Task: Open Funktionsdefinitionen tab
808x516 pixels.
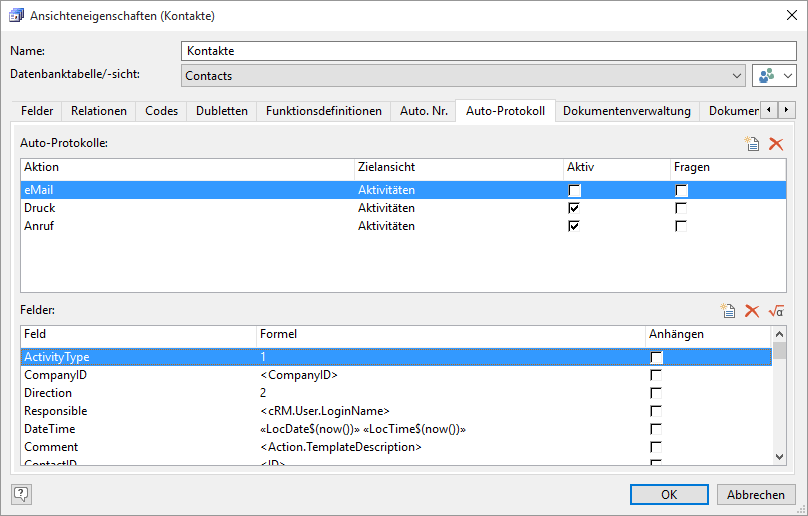Action: (x=324, y=111)
